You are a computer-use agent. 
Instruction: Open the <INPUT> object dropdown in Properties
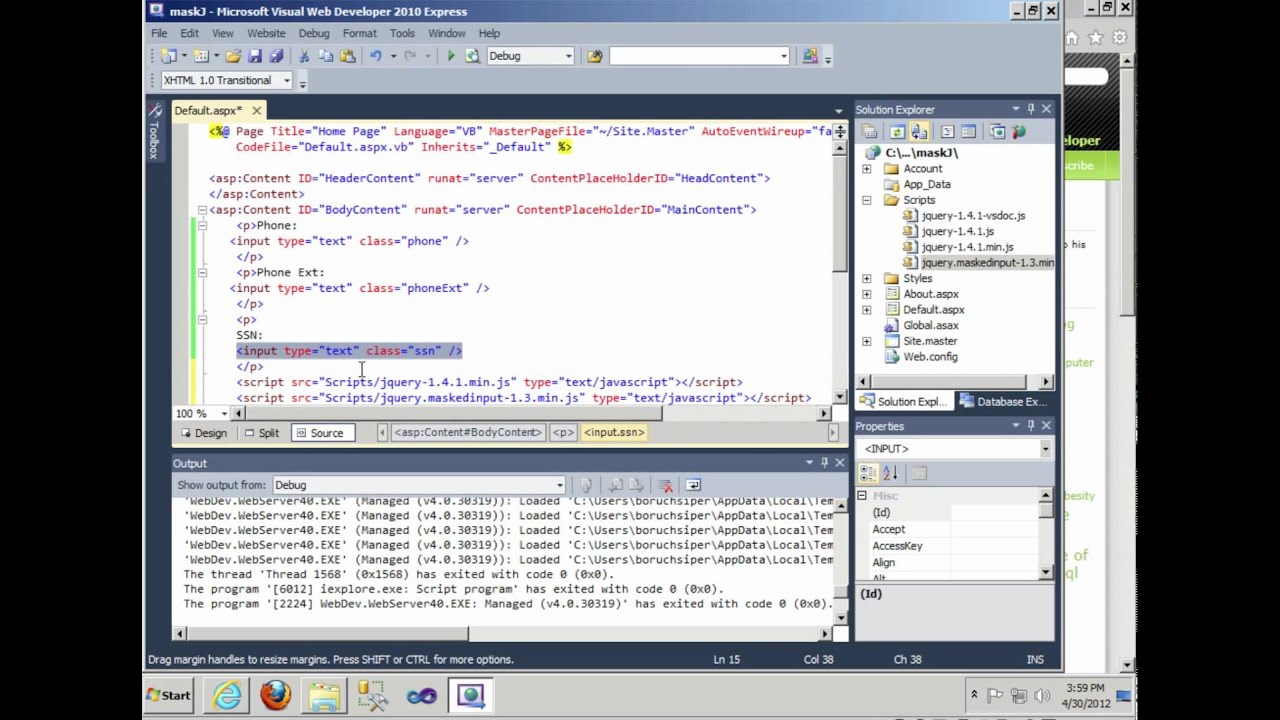pyautogui.click(x=1045, y=449)
